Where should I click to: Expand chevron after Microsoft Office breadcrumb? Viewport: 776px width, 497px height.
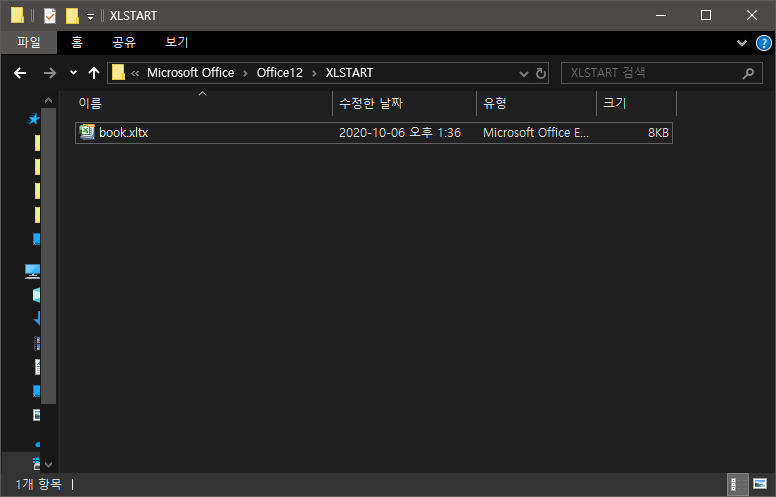tap(245, 73)
